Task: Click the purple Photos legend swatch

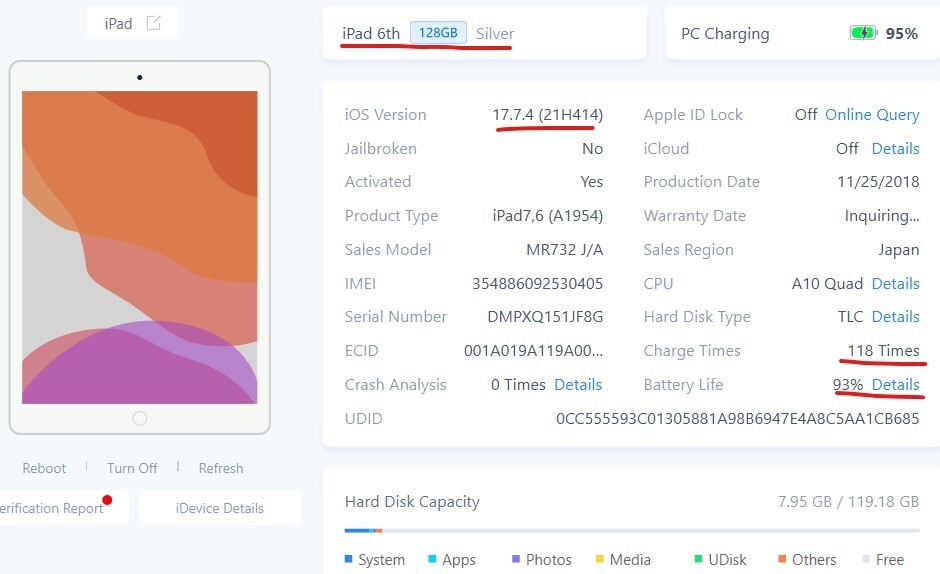Action: coord(516,559)
